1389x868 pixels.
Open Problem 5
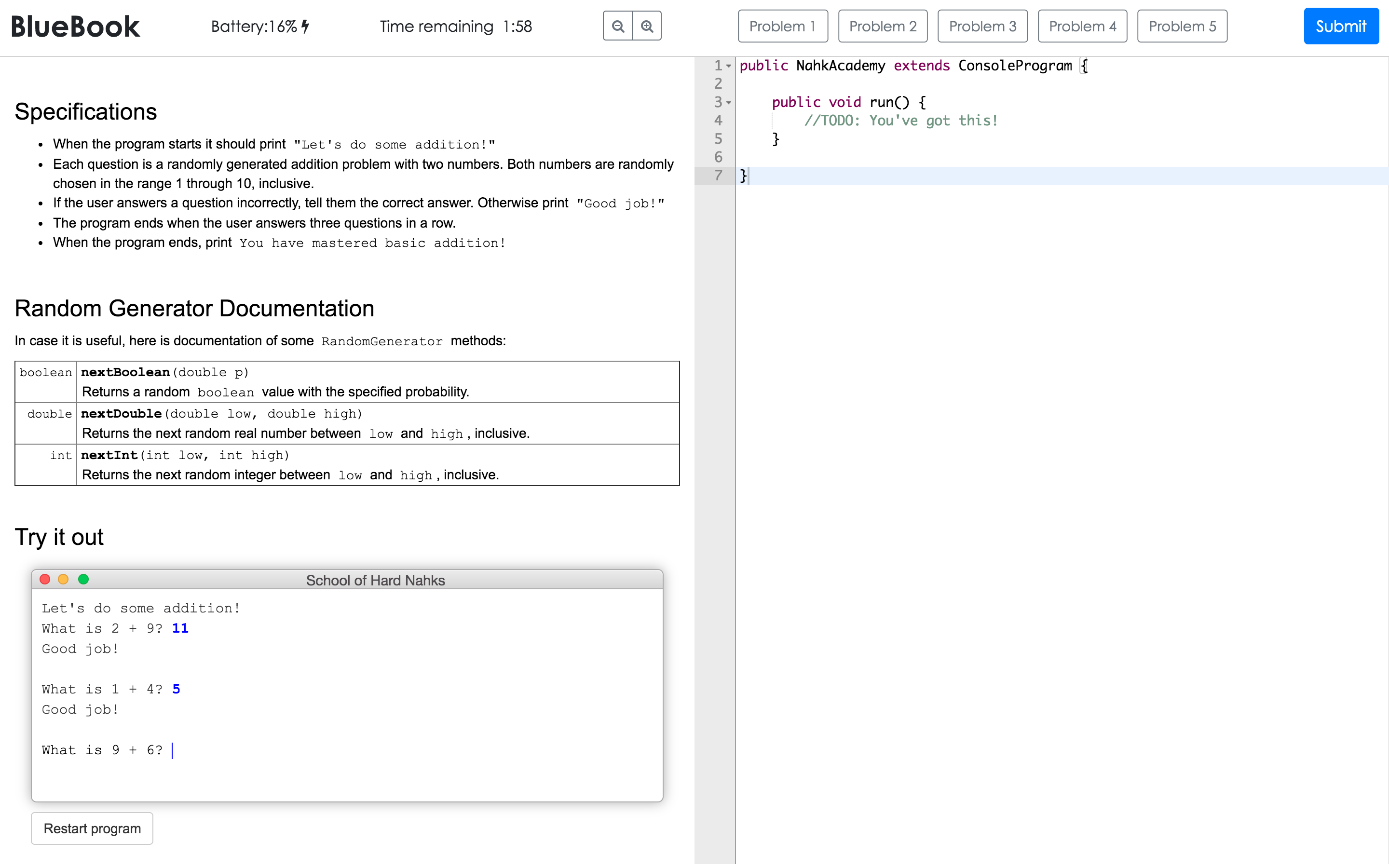[x=1182, y=27]
